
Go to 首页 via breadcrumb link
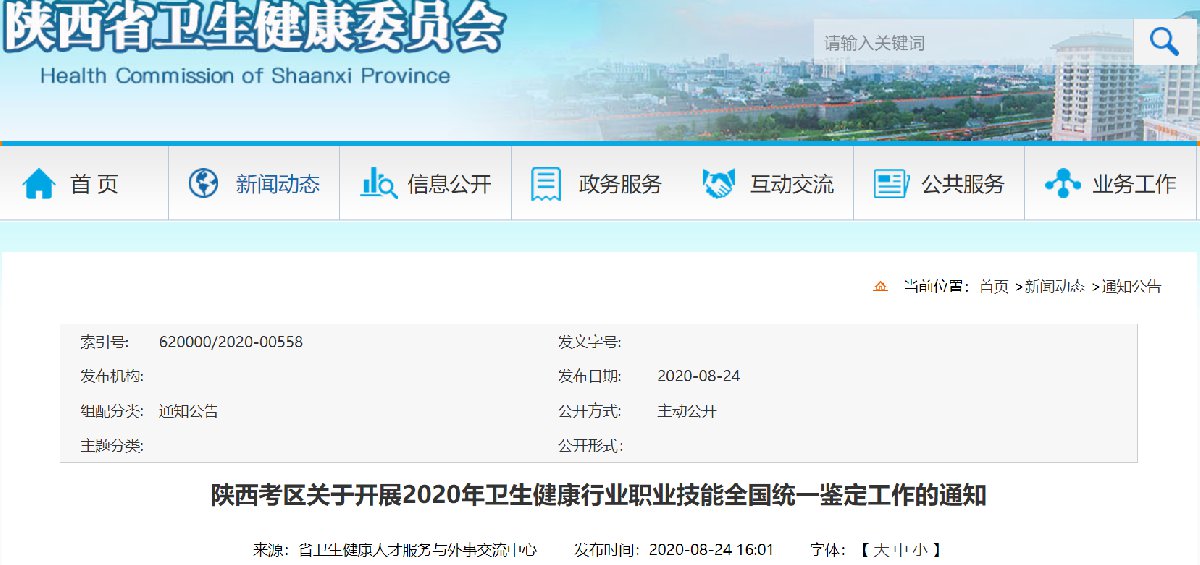994,287
